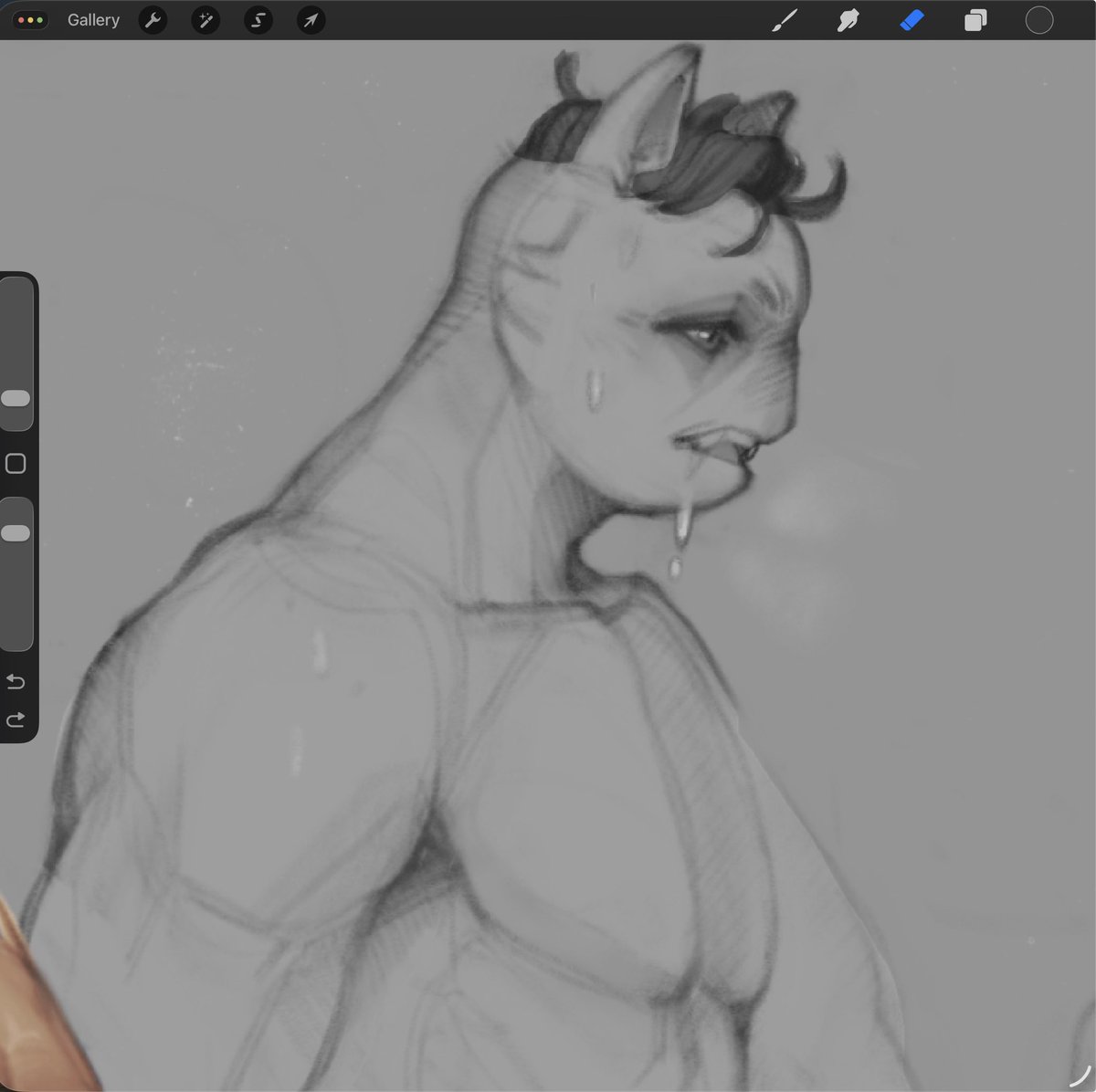Undo the last stroke
Image resolution: width=1096 pixels, height=1092 pixels.
coord(16,682)
